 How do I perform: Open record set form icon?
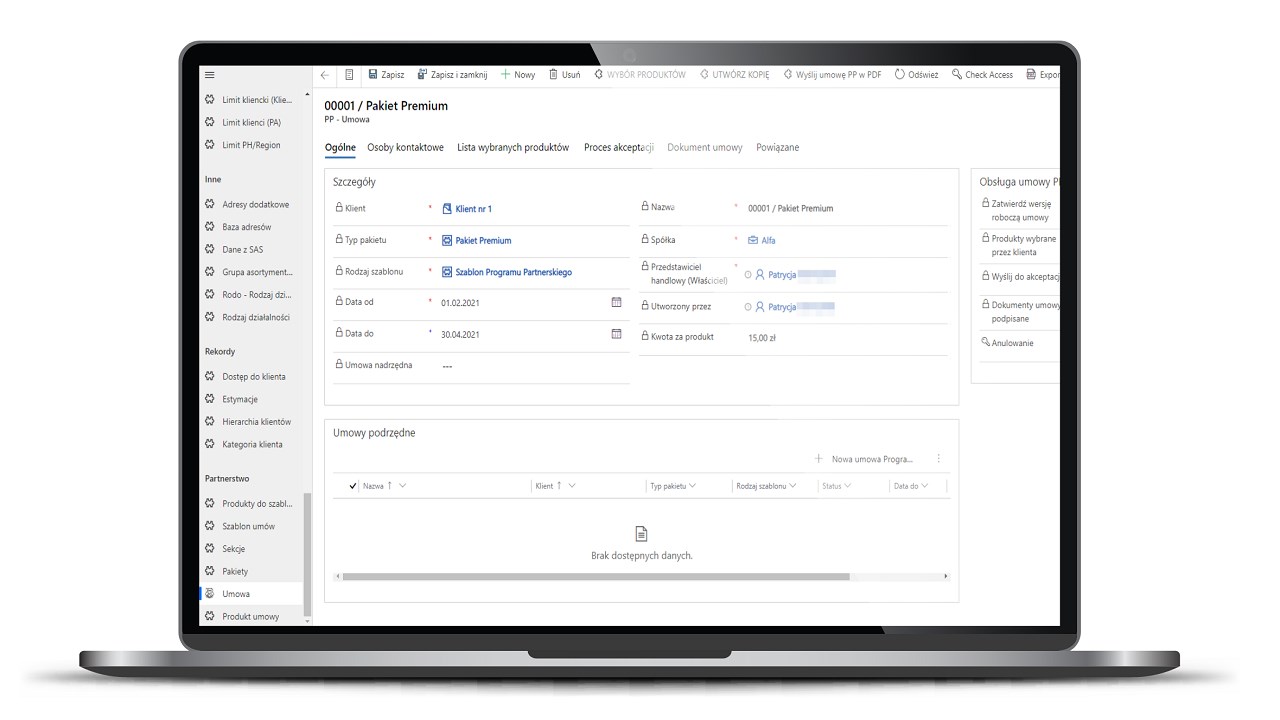pyautogui.click(x=349, y=75)
